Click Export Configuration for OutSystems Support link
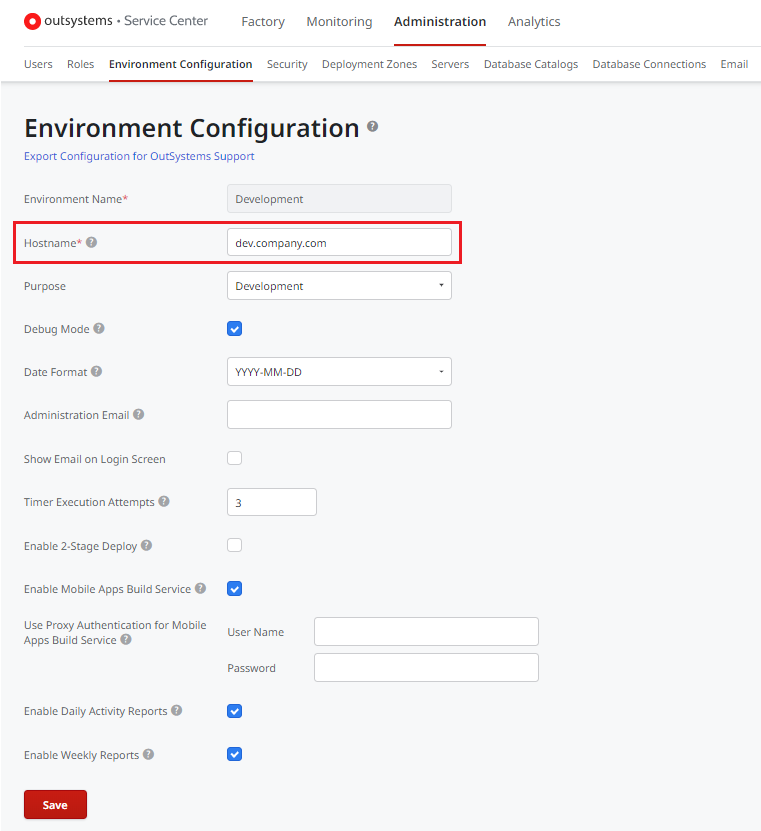 tap(140, 157)
